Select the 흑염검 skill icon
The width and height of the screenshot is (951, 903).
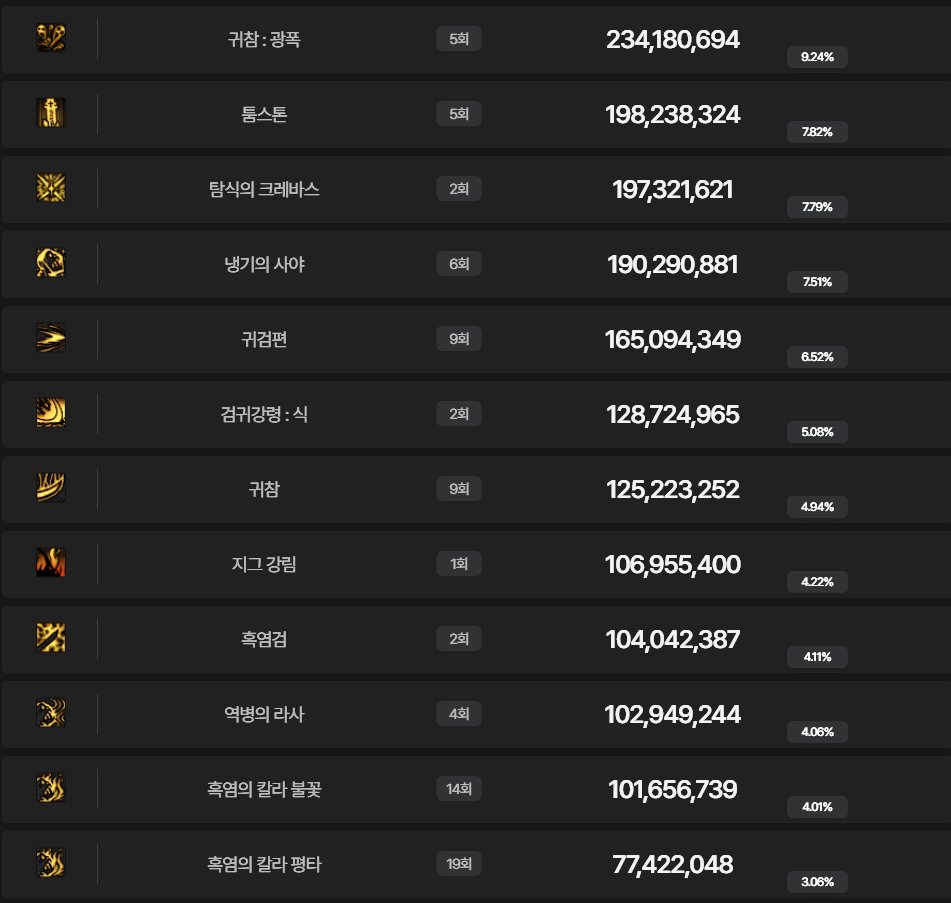pyautogui.click(x=51, y=639)
